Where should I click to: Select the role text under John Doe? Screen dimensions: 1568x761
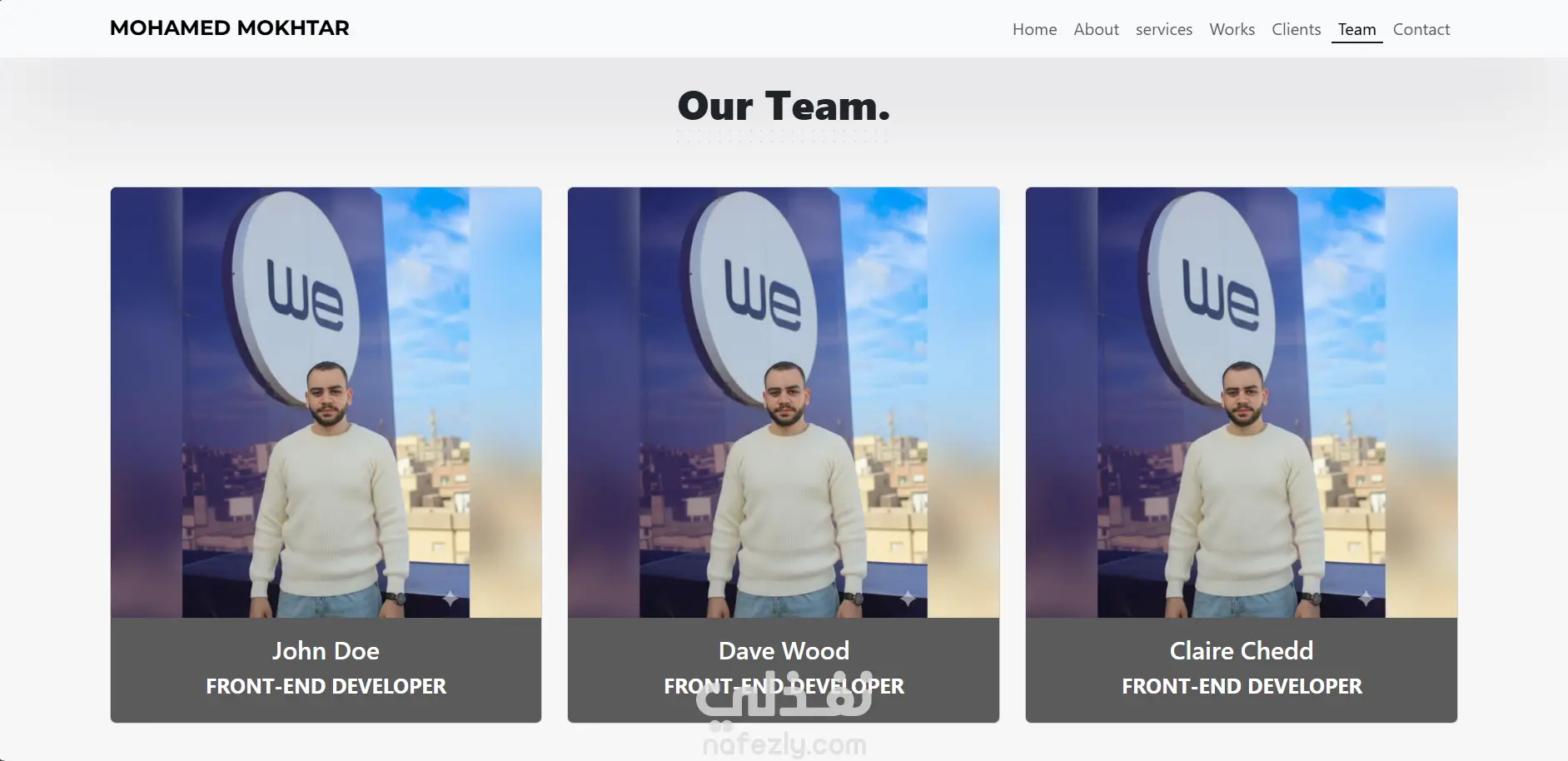[x=326, y=686]
